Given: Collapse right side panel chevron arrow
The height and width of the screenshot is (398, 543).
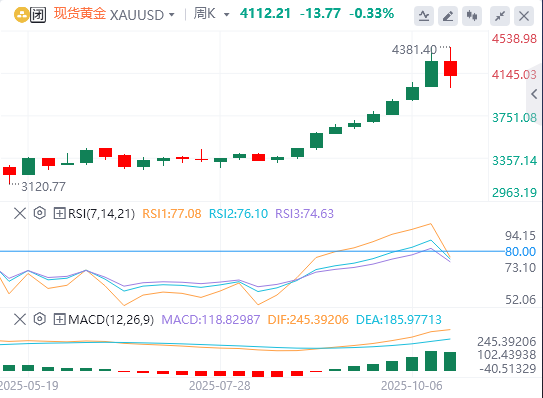Looking at the screenshot, I should pyautogui.click(x=534, y=94).
